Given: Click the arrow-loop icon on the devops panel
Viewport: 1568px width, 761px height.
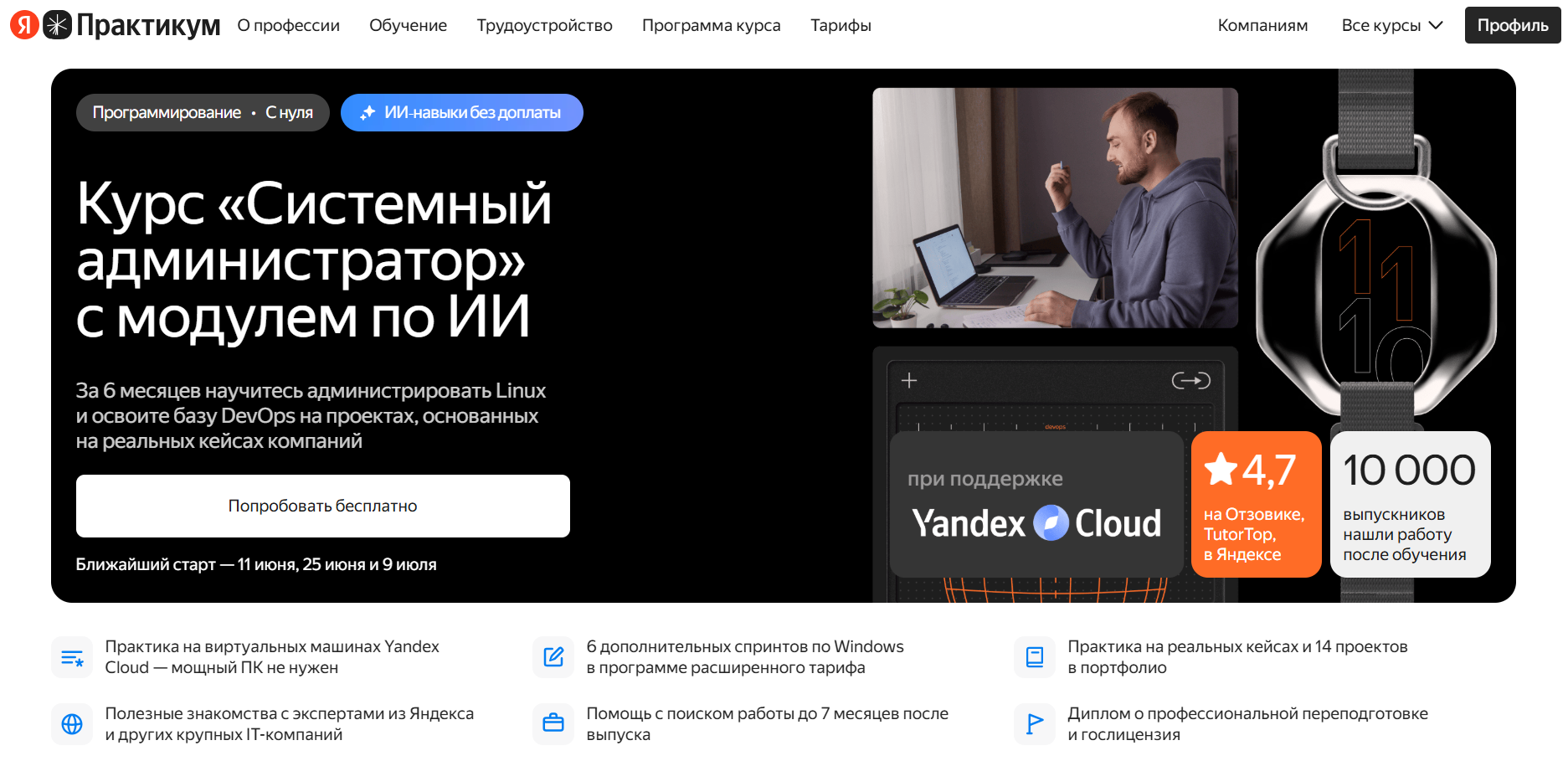Looking at the screenshot, I should click(1190, 381).
